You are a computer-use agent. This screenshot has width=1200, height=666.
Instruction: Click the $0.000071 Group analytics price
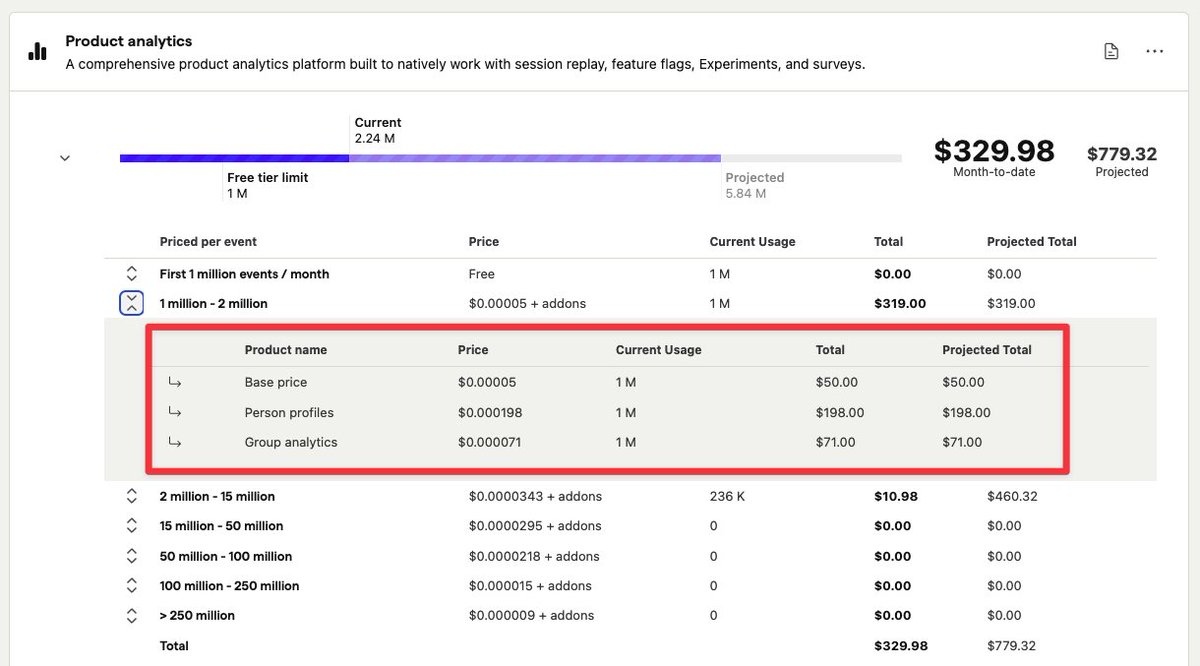tap(489, 442)
